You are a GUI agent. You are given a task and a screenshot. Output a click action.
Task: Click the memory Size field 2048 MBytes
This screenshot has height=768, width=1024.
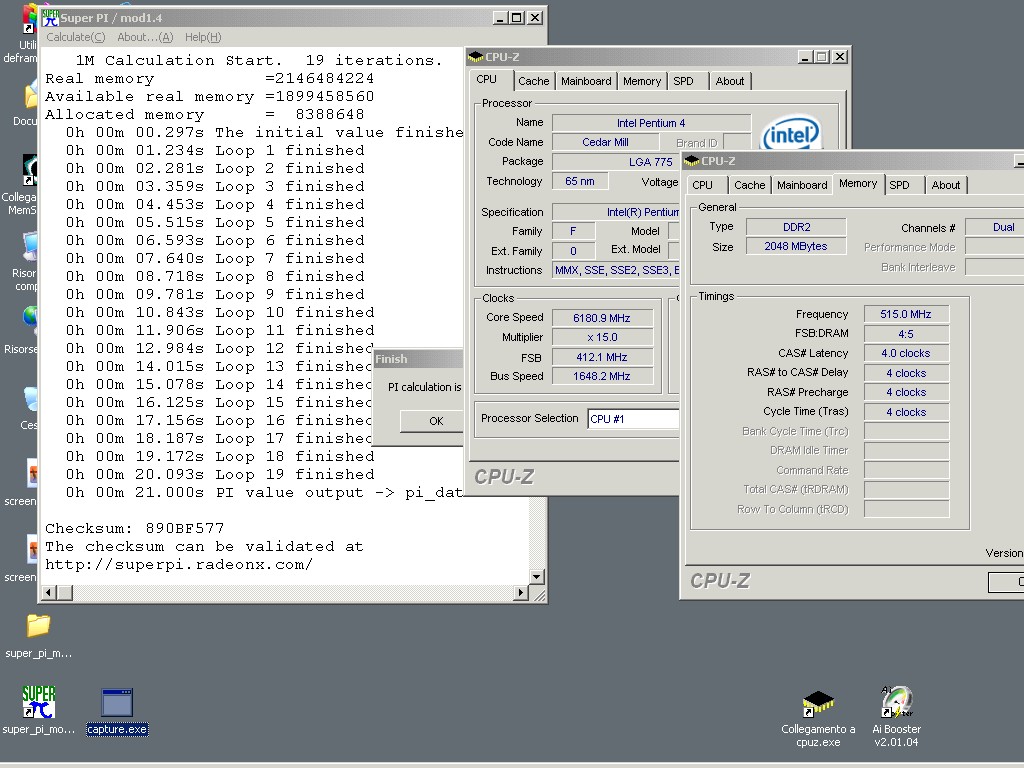pos(796,246)
